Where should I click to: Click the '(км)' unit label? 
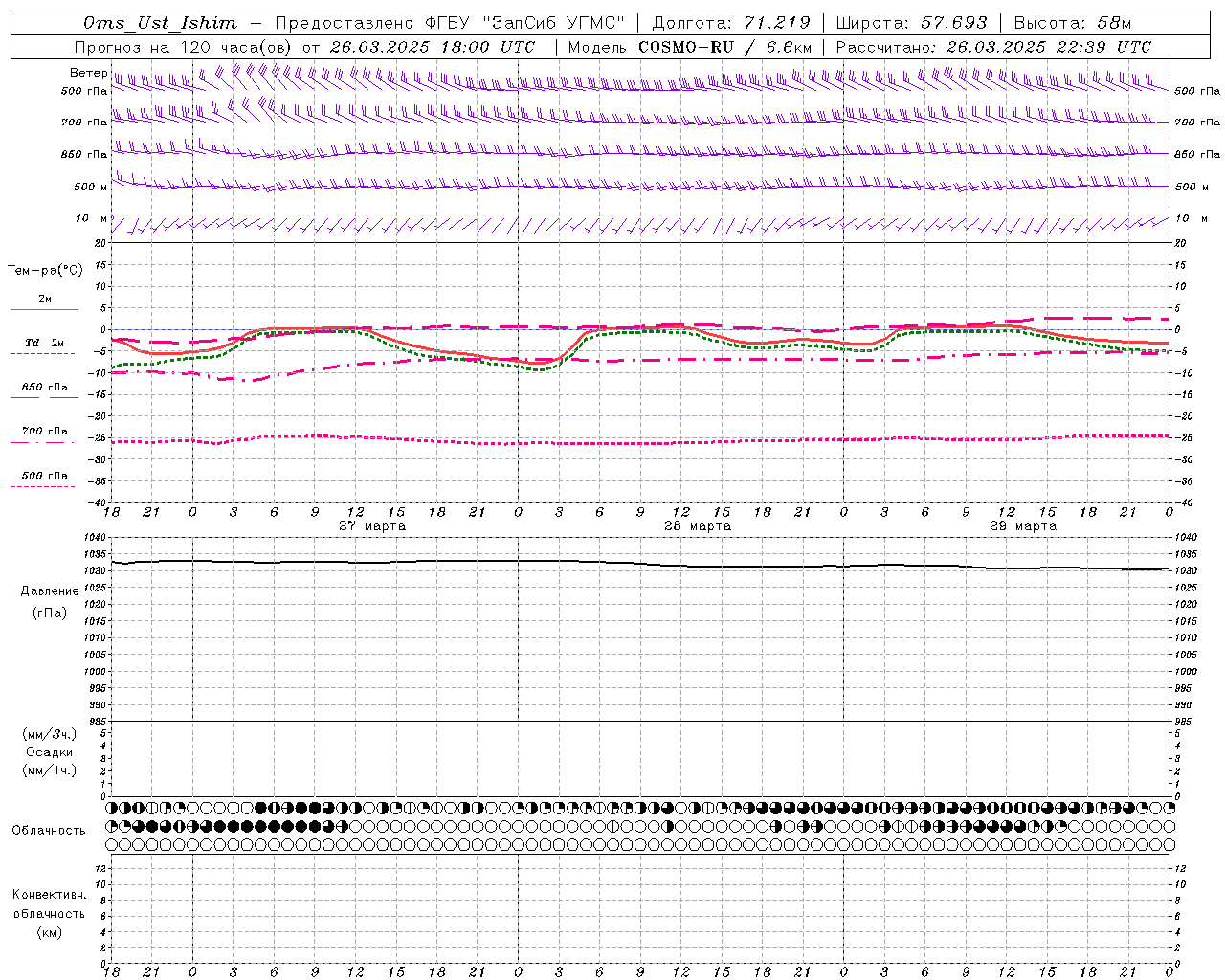point(50,932)
